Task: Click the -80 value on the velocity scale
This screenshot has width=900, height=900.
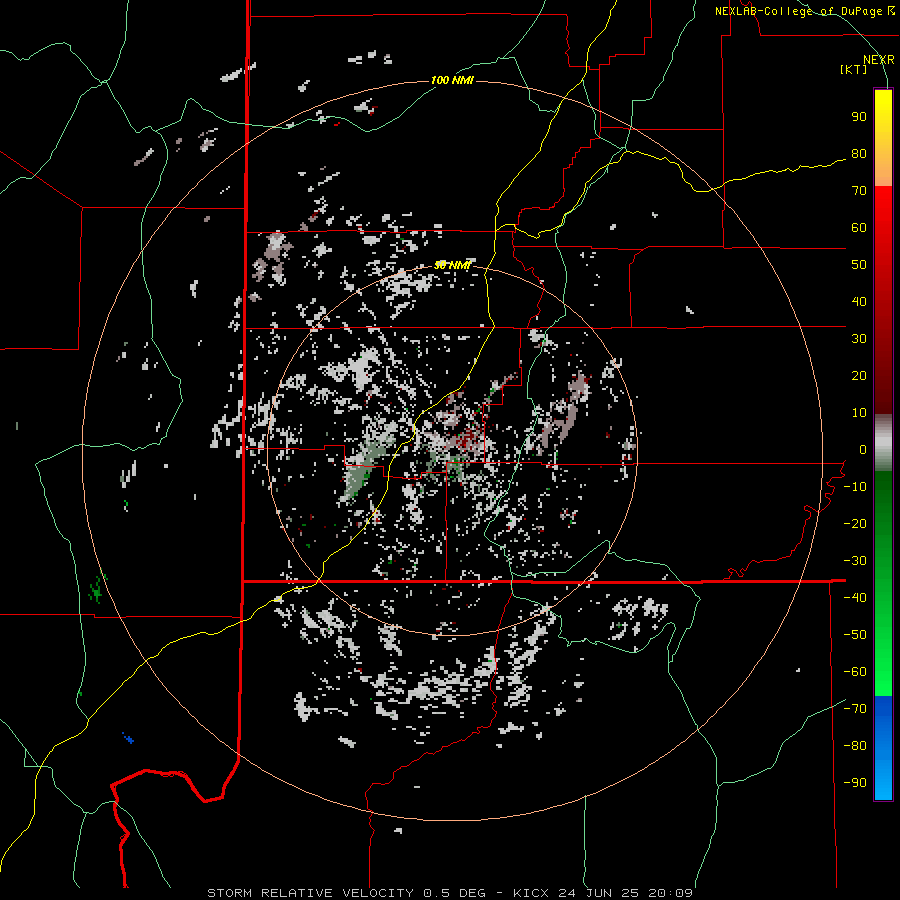Action: pos(855,746)
